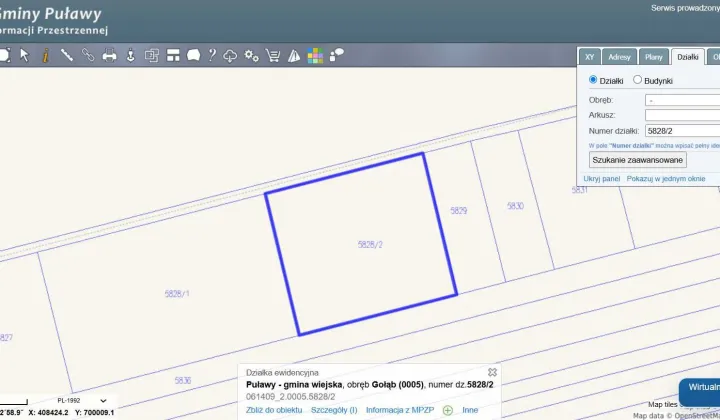Click the polygon shape tool icon
The width and height of the screenshot is (720, 420).
[193, 56]
